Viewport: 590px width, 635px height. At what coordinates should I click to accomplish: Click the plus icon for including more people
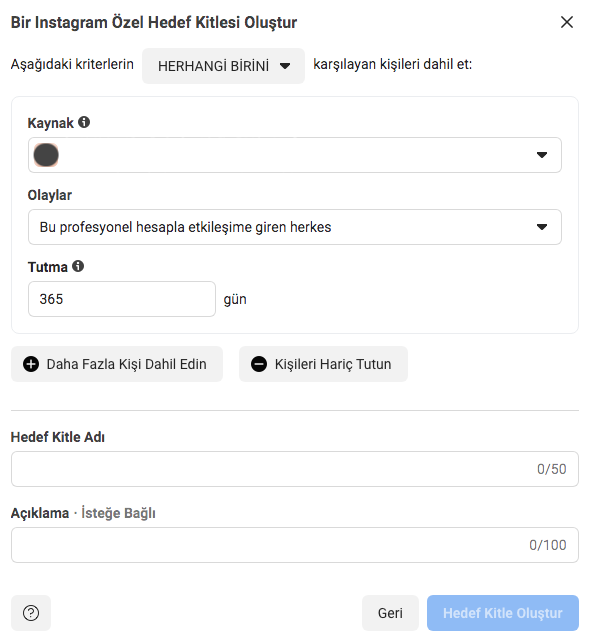(31, 364)
